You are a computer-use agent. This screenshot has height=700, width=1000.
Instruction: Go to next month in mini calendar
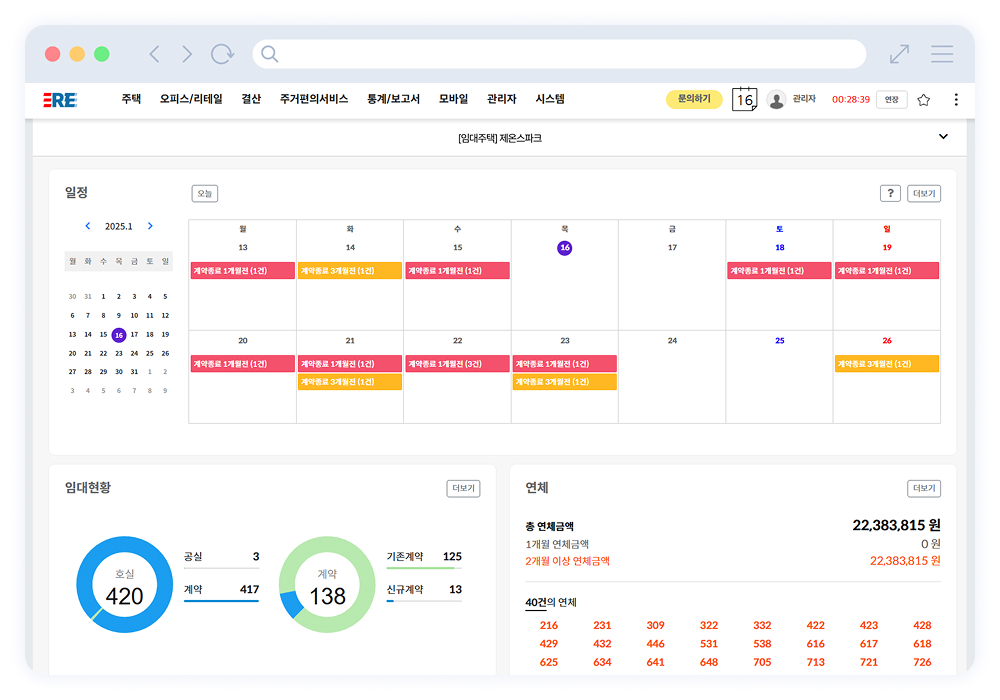(x=150, y=226)
